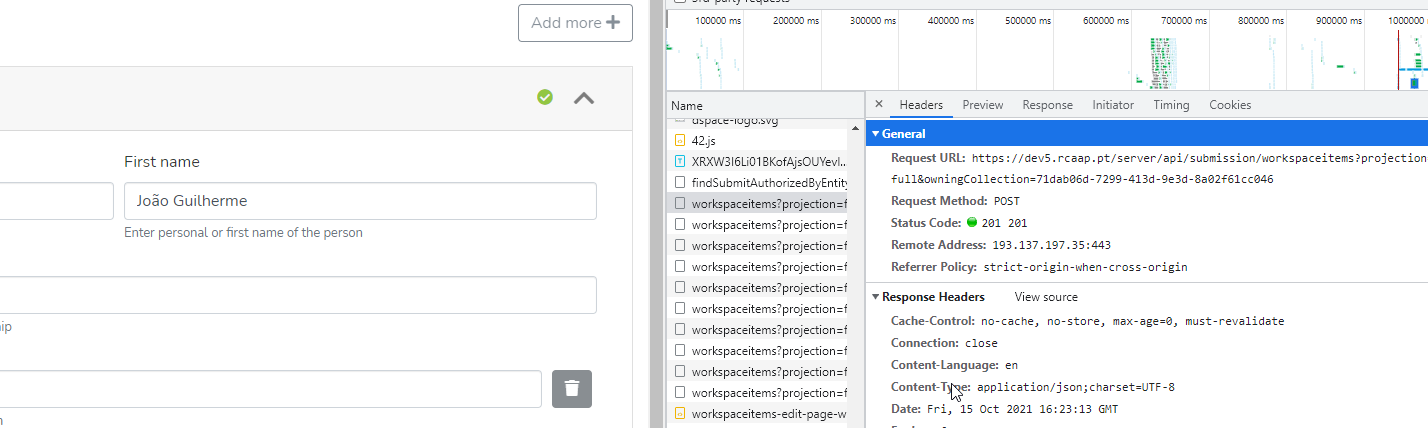Select the 42.js request row

tap(756, 141)
